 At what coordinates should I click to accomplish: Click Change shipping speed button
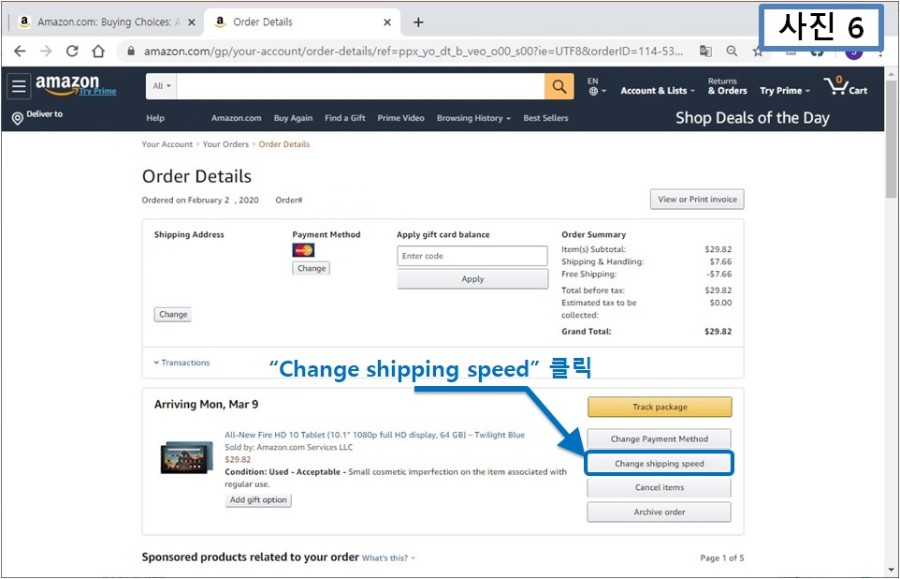(x=659, y=464)
